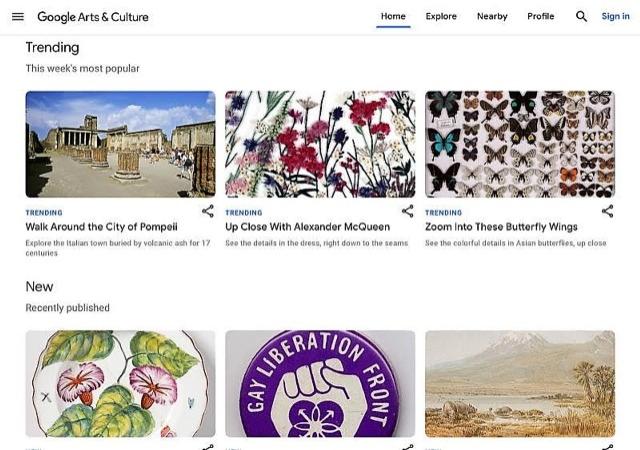This screenshot has height=450, width=640.
Task: Share the Butterfly Wings story
Action: click(x=607, y=211)
